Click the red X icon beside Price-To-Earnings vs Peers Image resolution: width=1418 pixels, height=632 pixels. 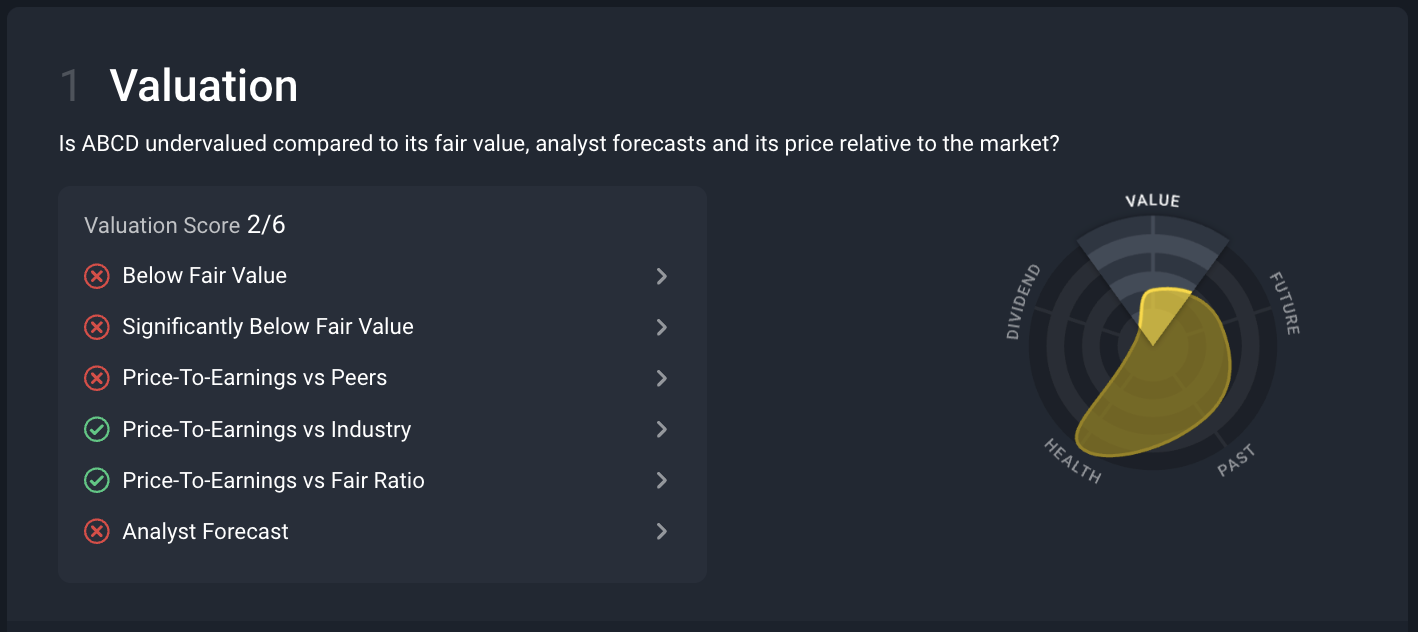[97, 378]
